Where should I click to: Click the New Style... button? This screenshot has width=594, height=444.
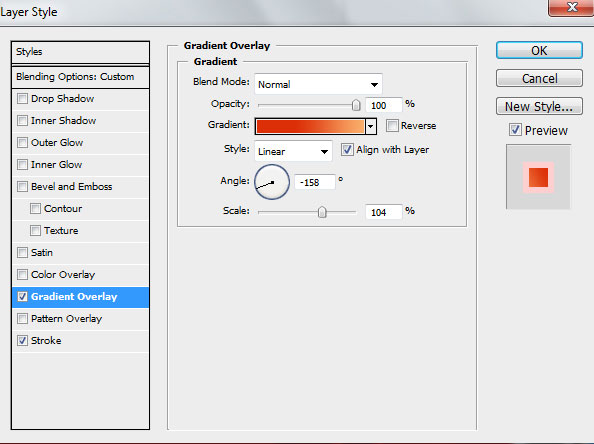[x=539, y=106]
